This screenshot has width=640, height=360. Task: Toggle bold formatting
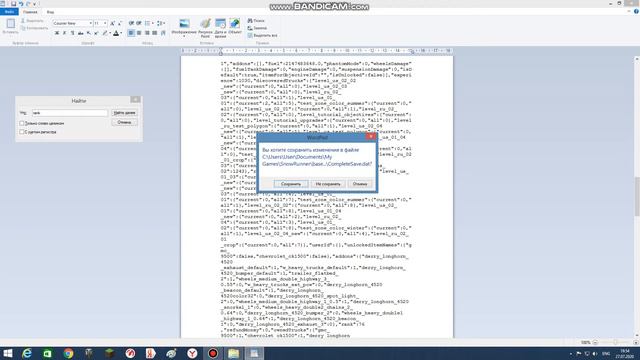[57, 33]
